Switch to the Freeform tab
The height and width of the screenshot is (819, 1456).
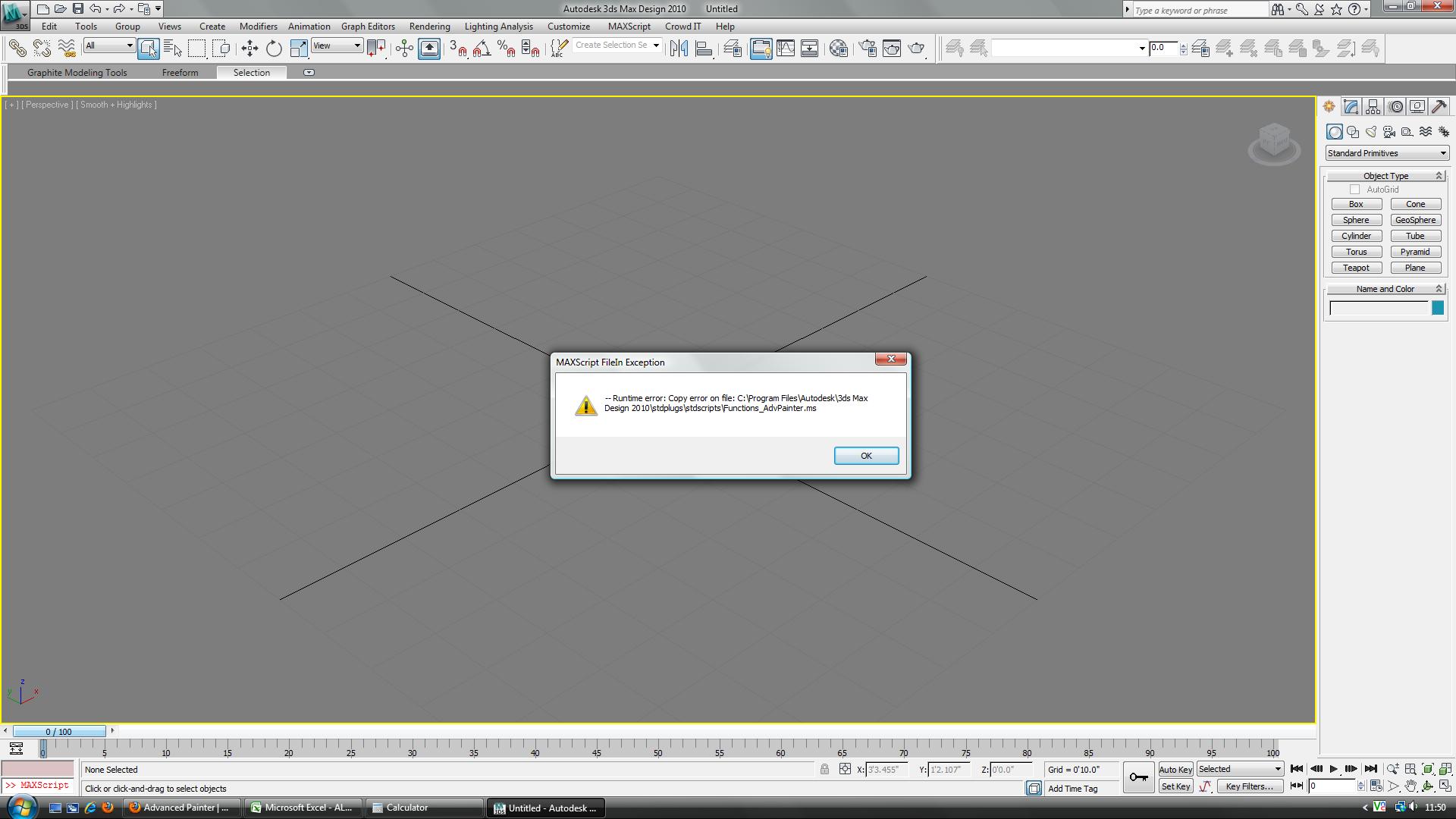(x=180, y=73)
